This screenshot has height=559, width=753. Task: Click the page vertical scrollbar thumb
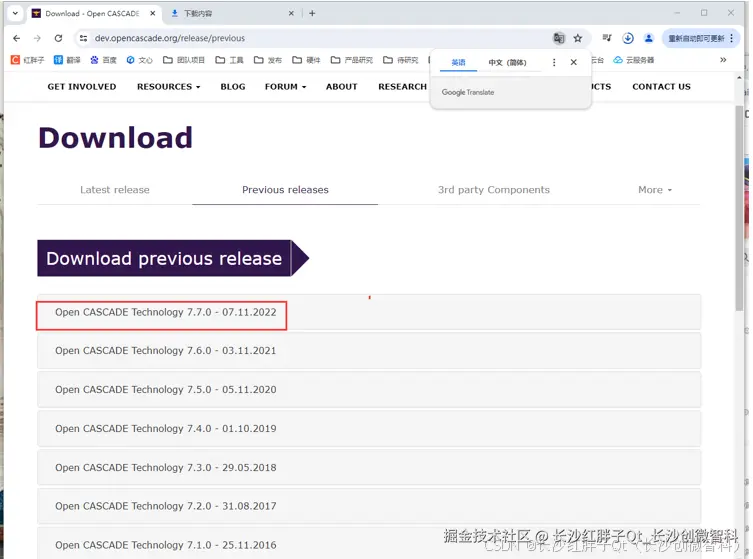pyautogui.click(x=739, y=208)
